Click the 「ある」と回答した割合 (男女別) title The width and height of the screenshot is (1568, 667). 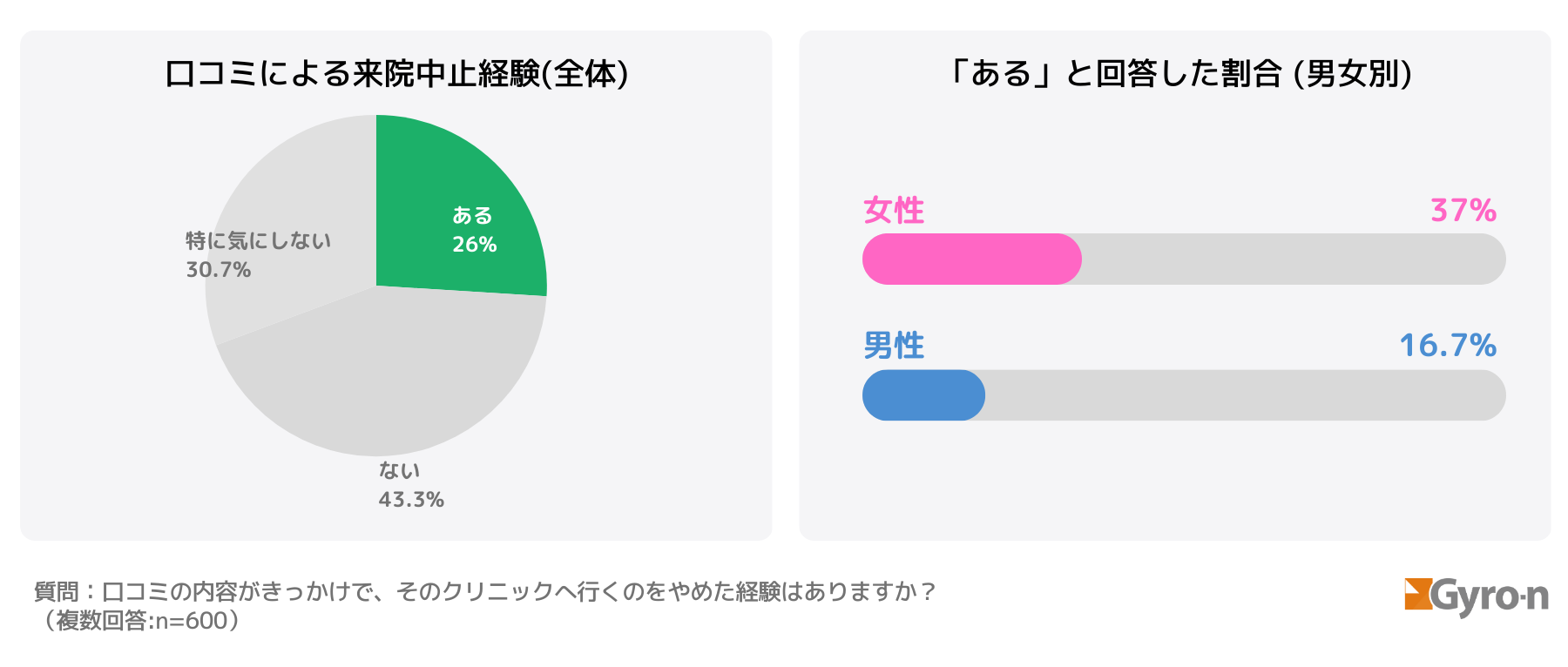pyautogui.click(x=1178, y=74)
